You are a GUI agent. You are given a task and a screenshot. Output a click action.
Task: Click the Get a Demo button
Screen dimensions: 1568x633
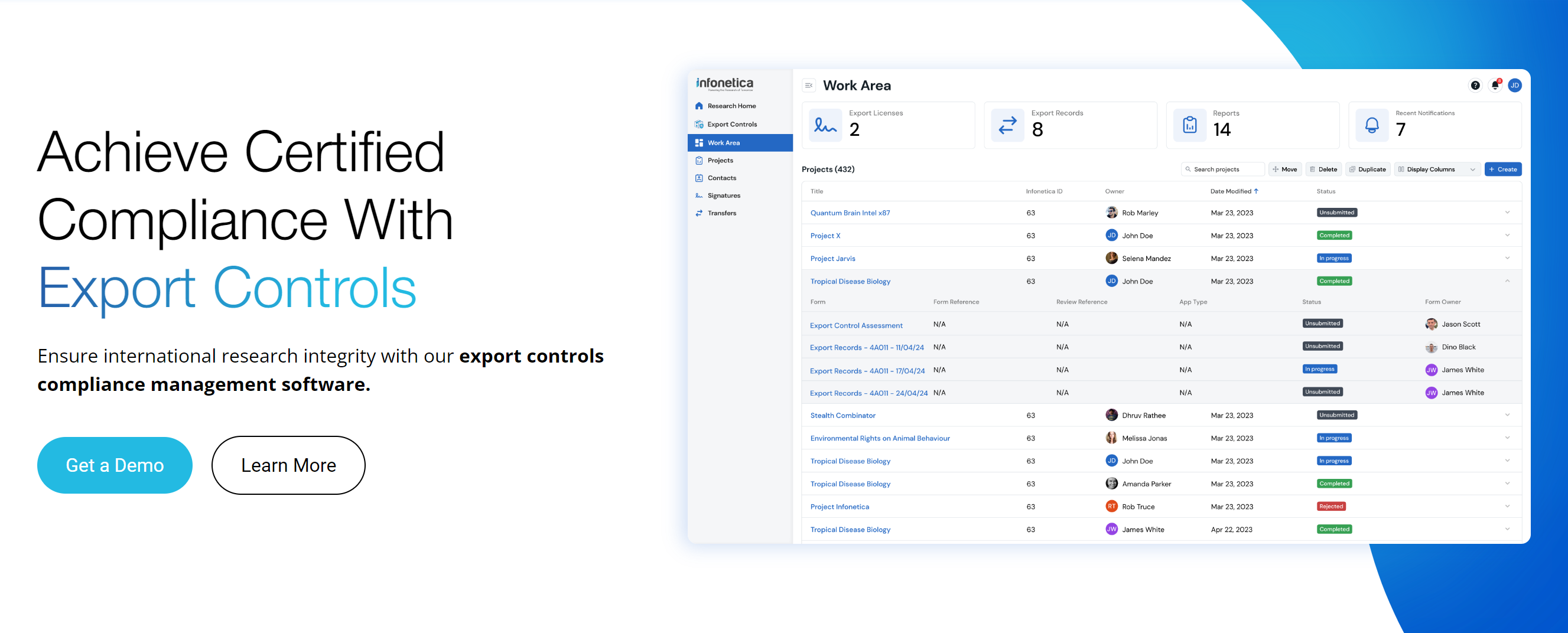coord(115,465)
